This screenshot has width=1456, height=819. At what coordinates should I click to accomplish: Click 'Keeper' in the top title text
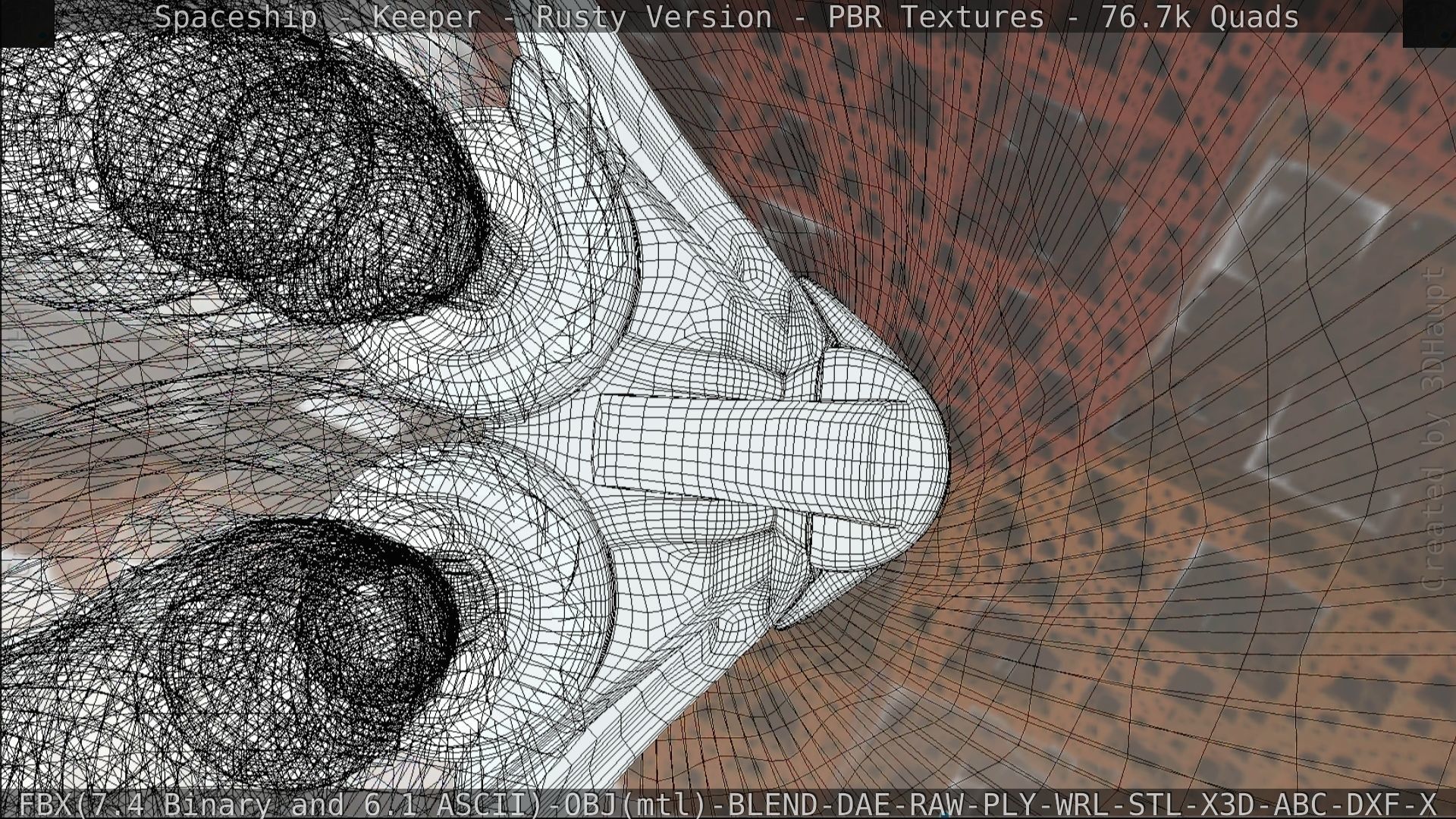[426, 17]
